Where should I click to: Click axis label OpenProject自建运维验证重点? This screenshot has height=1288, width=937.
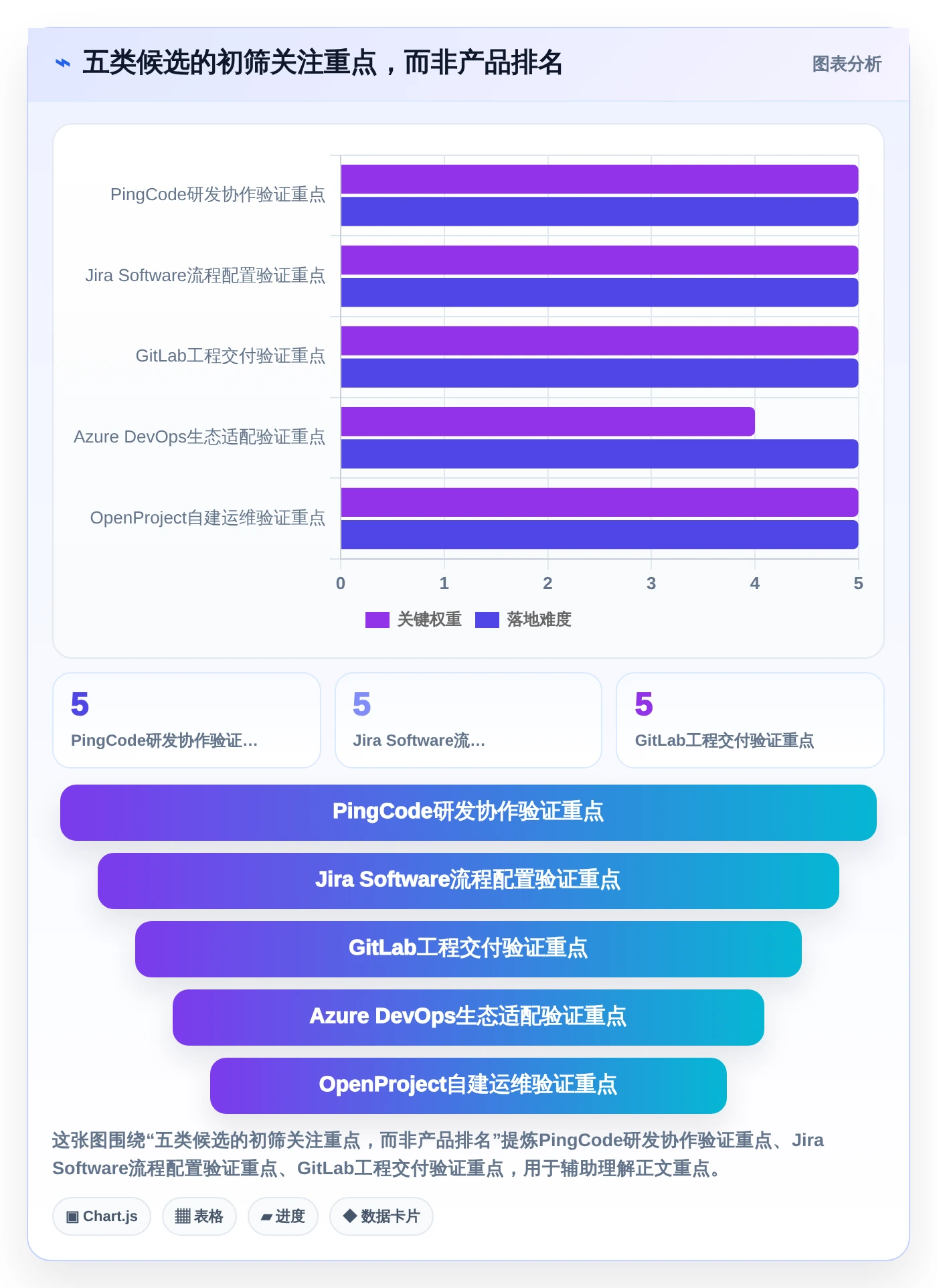[207, 518]
